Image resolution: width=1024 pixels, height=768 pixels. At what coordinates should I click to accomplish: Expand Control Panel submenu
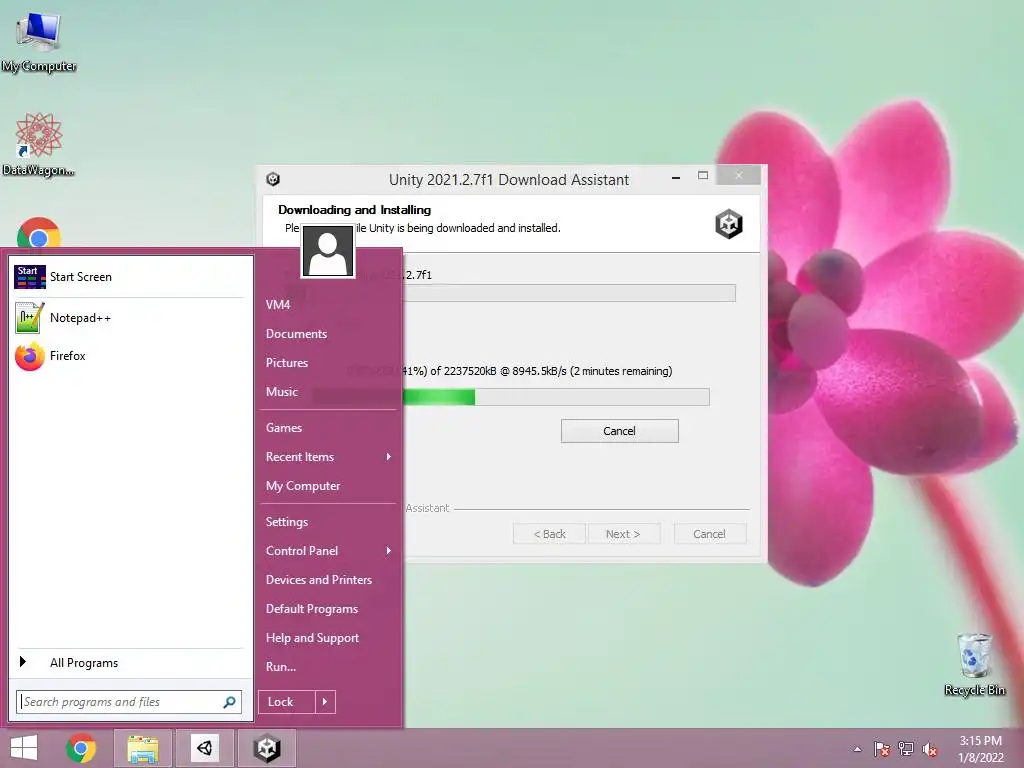pos(328,551)
